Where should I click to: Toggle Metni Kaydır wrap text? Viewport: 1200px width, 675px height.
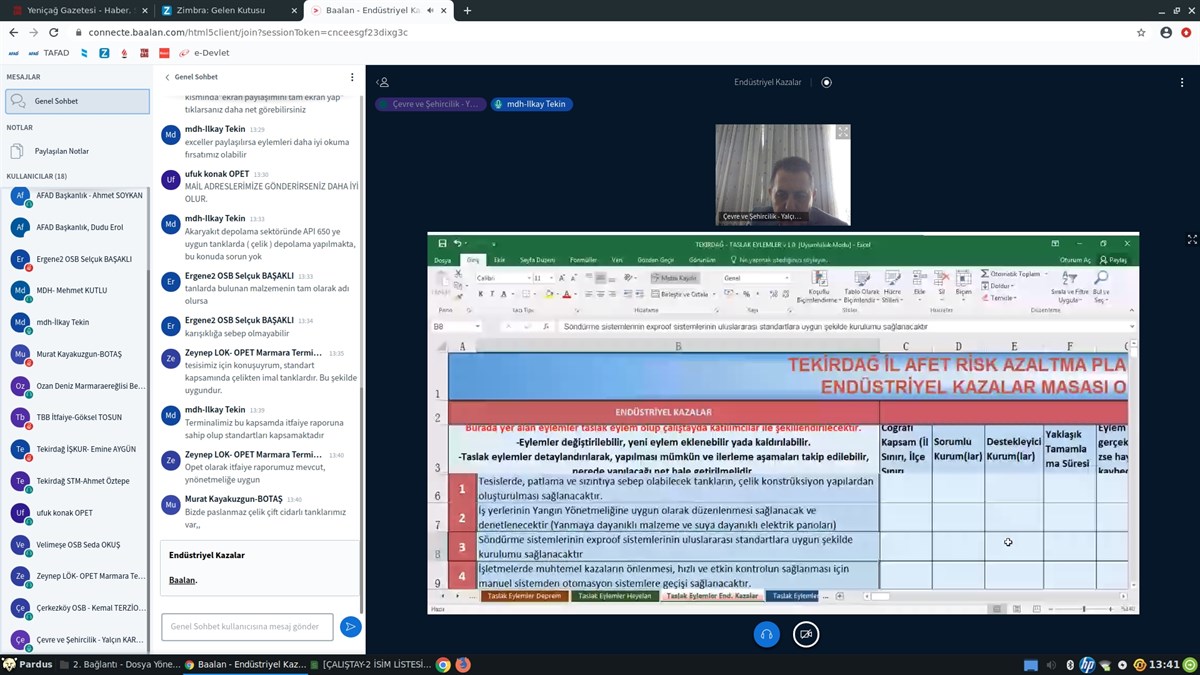click(x=674, y=278)
